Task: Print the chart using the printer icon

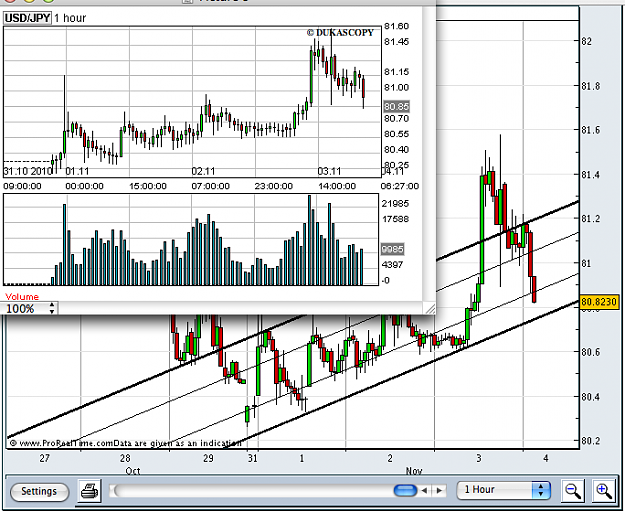Action: (x=90, y=491)
